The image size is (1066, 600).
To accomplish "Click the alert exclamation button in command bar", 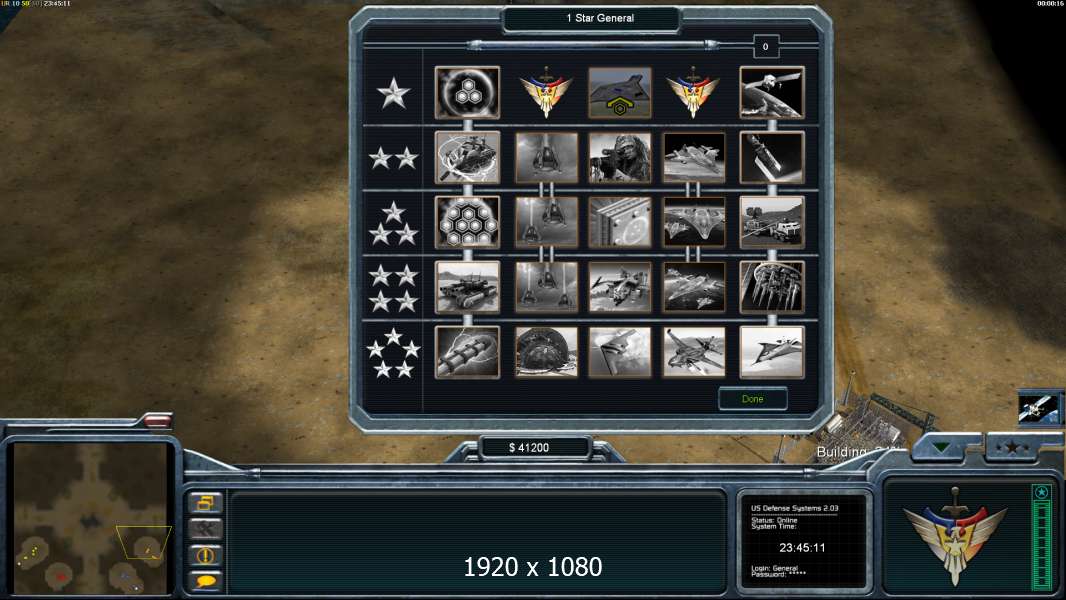I will click(205, 555).
